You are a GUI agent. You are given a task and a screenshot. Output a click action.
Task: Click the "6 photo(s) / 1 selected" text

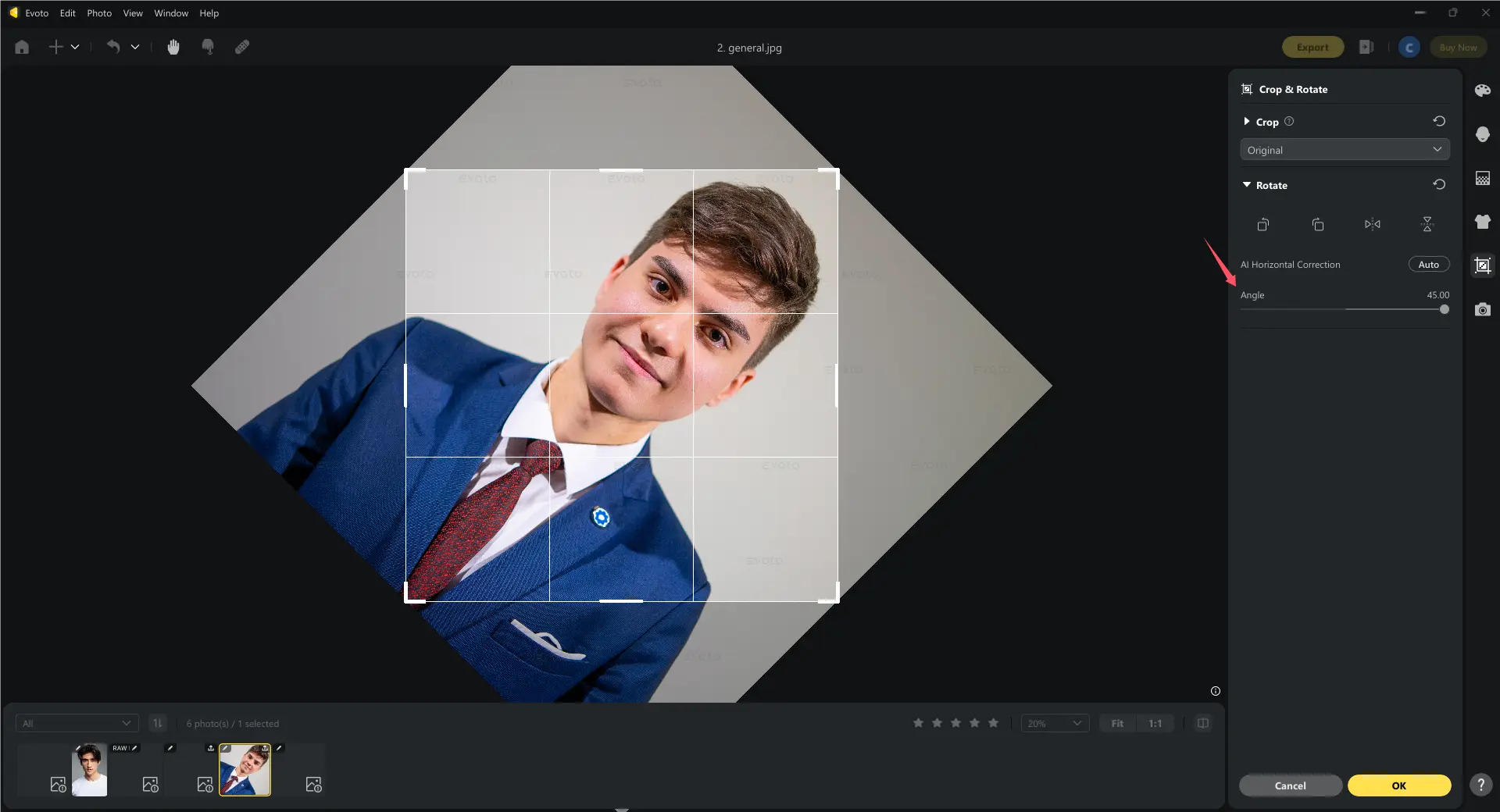(232, 724)
